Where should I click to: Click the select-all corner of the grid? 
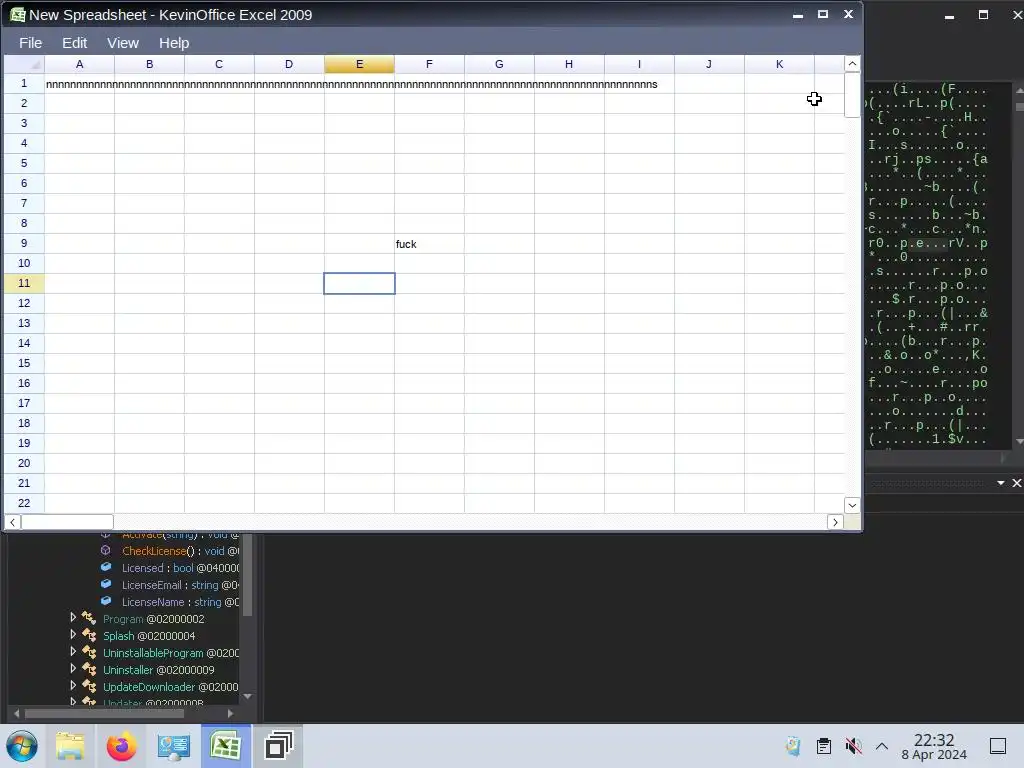24,64
